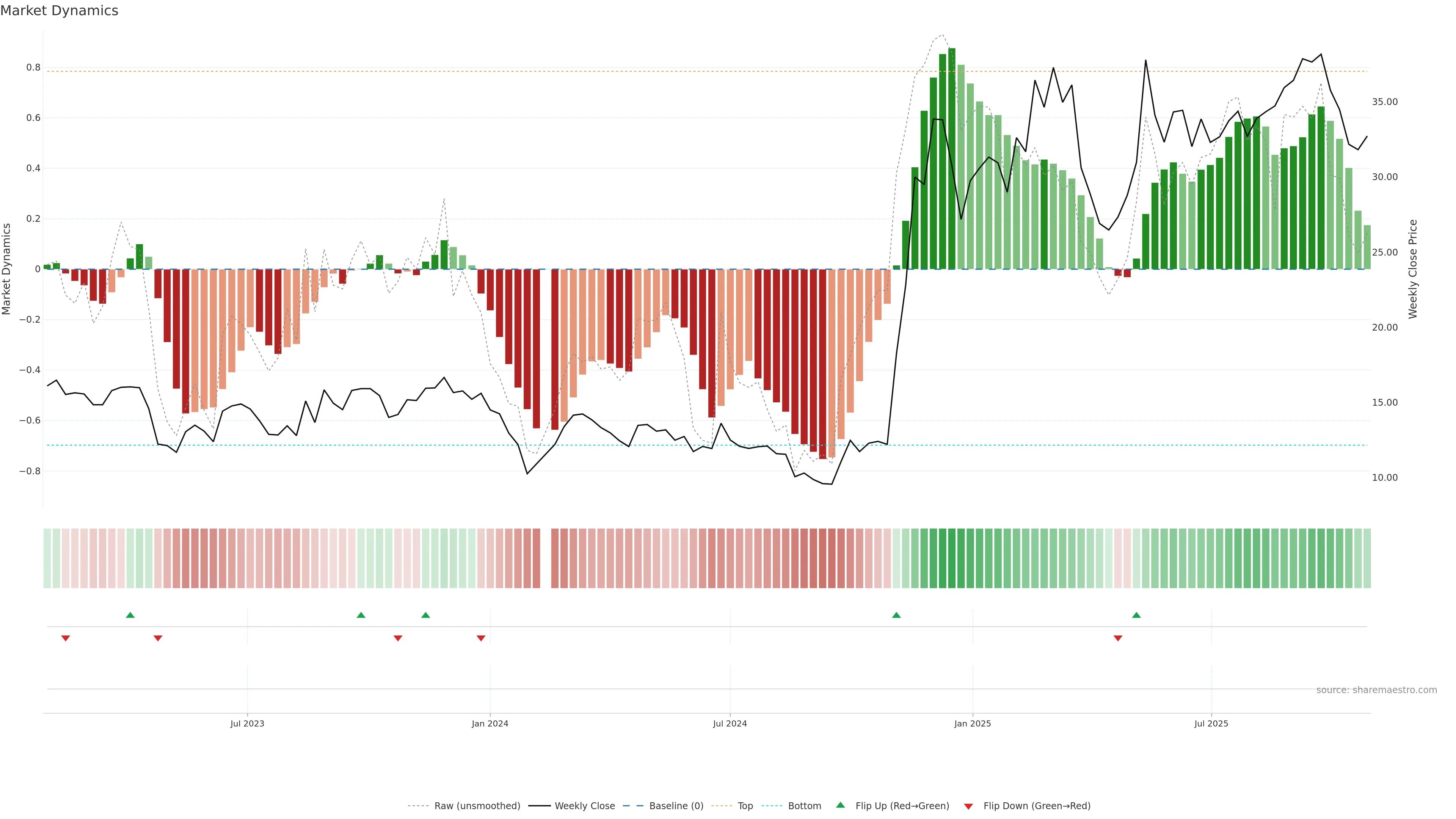
Task: Click the Weekly Close Price axis title
Action: click(x=1412, y=269)
